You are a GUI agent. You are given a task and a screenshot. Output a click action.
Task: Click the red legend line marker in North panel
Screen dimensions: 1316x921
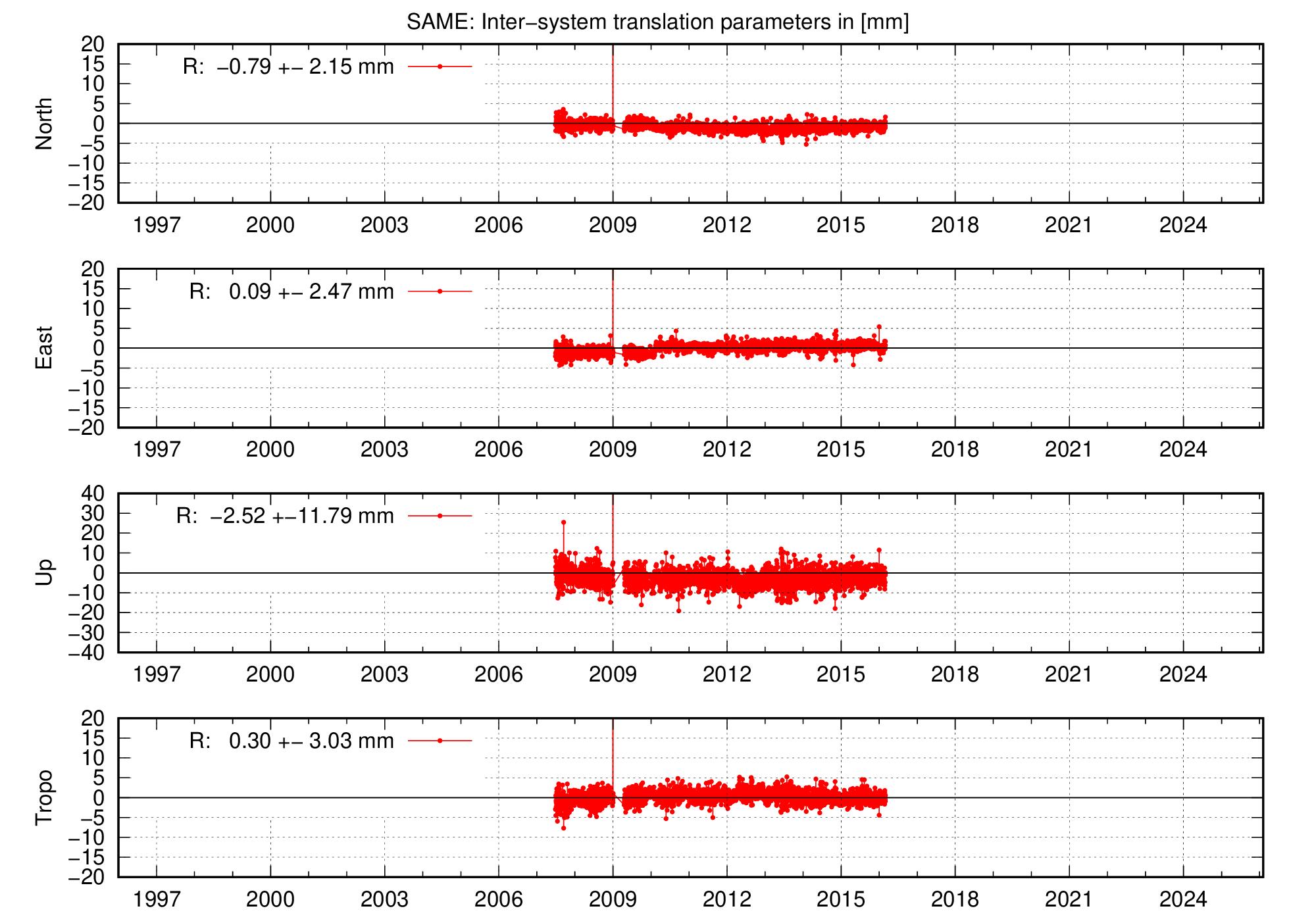440,65
